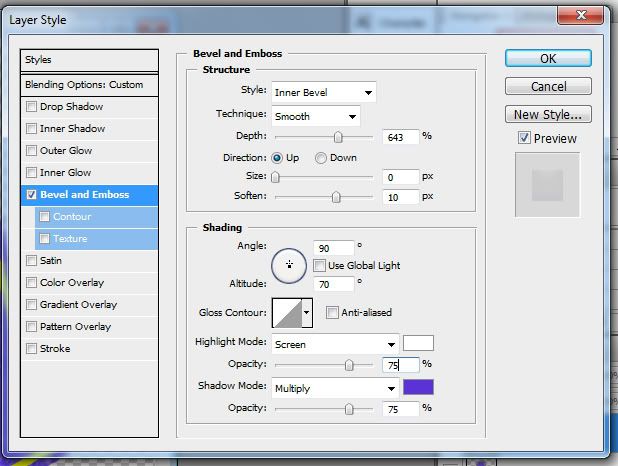Screen dimensions: 618x466
Task: Tick the Inner Shadow checkbox
Action: (31, 129)
